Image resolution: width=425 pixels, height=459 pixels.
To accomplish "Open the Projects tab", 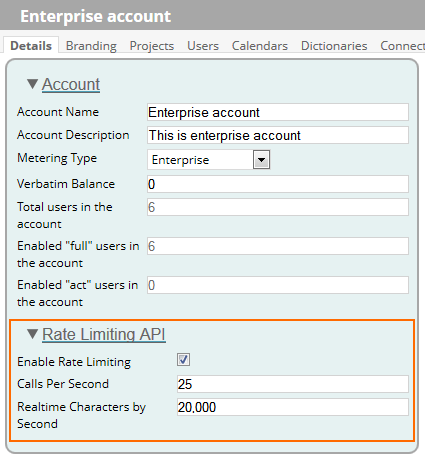I will (152, 46).
